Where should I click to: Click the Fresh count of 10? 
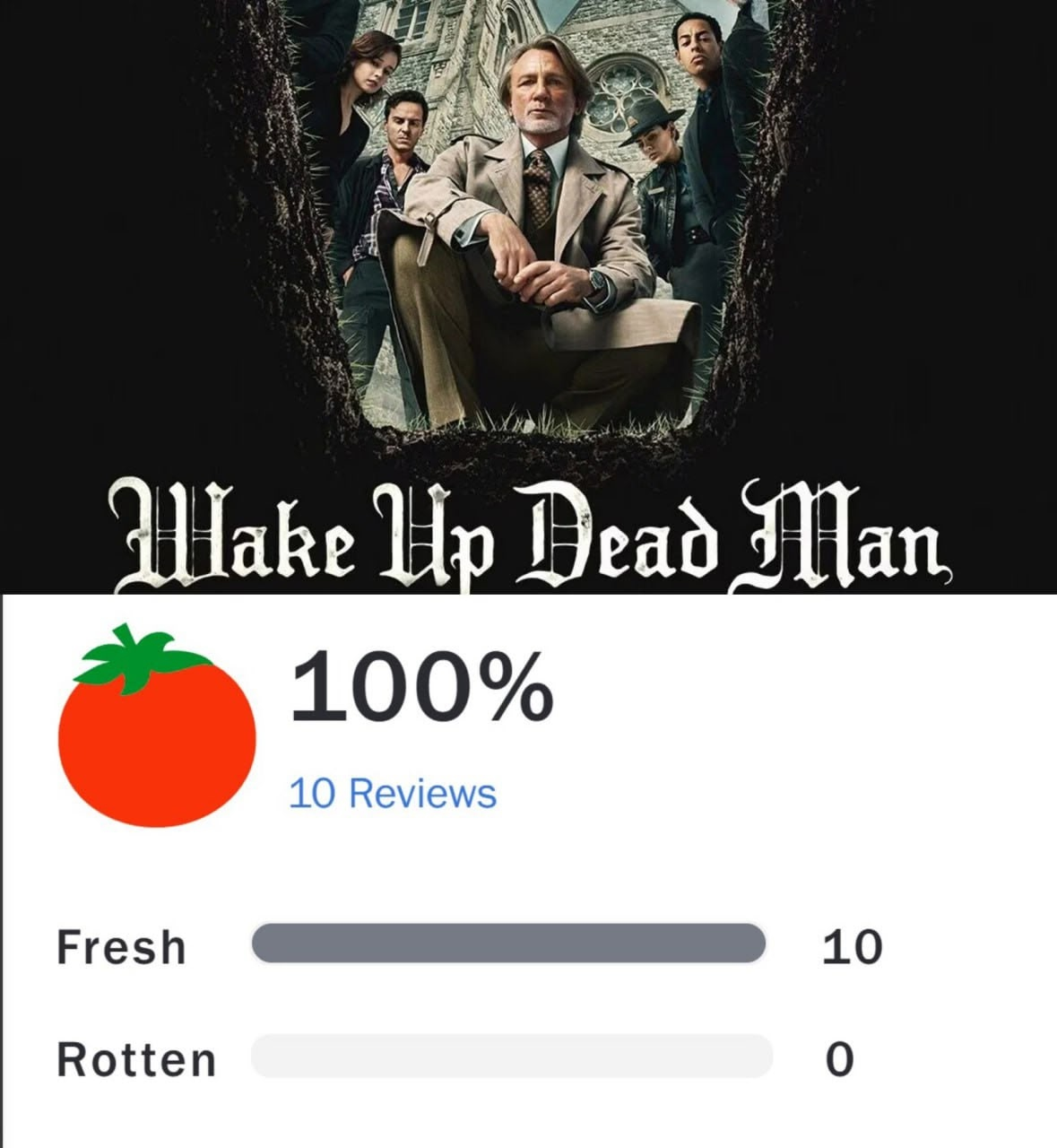[852, 948]
